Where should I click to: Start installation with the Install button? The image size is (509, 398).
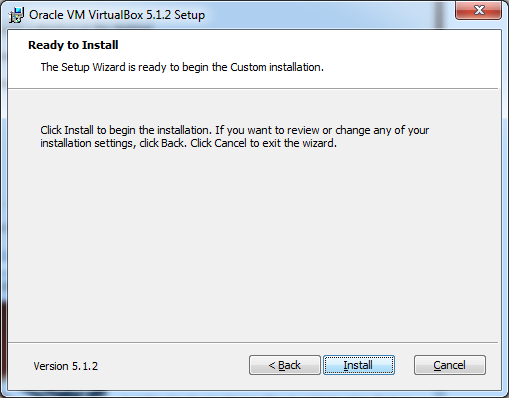pyautogui.click(x=359, y=365)
